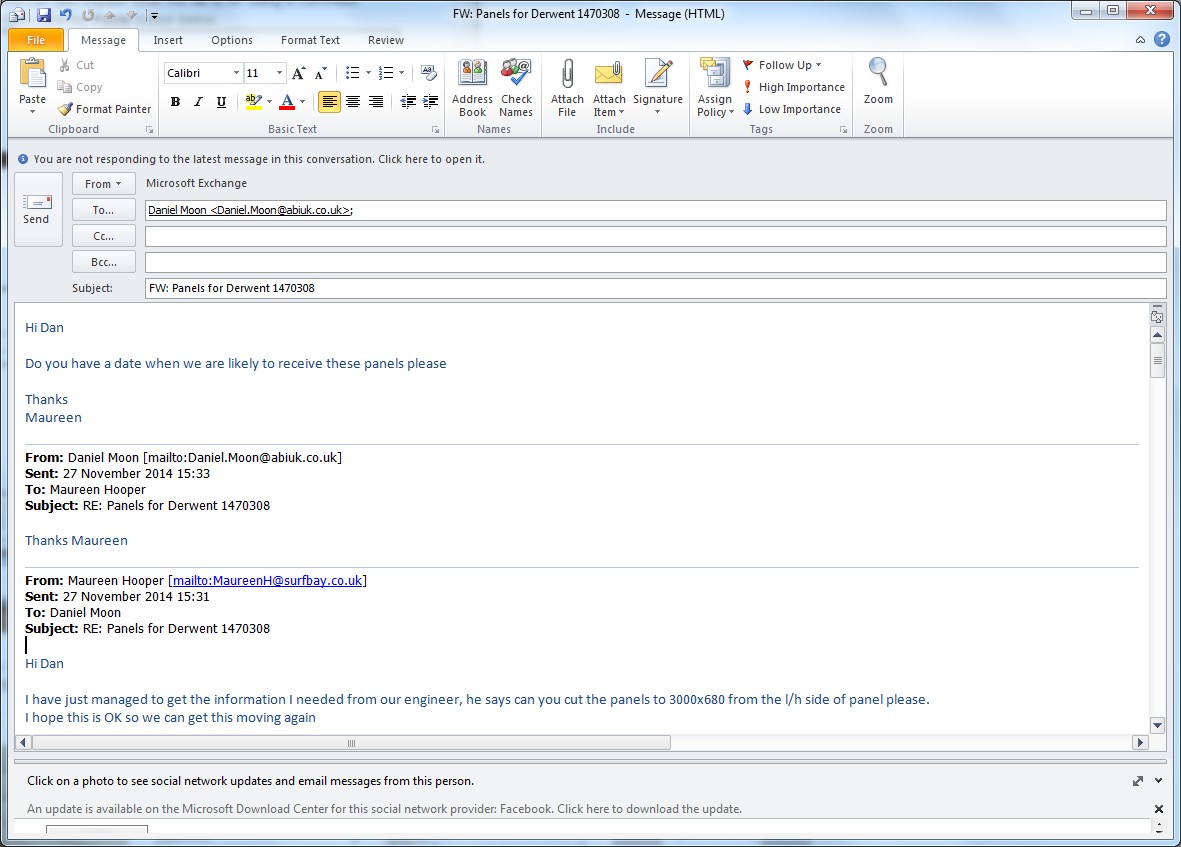Click the Save icon in quick access toolbar
Image resolution: width=1181 pixels, height=847 pixels.
click(x=44, y=14)
